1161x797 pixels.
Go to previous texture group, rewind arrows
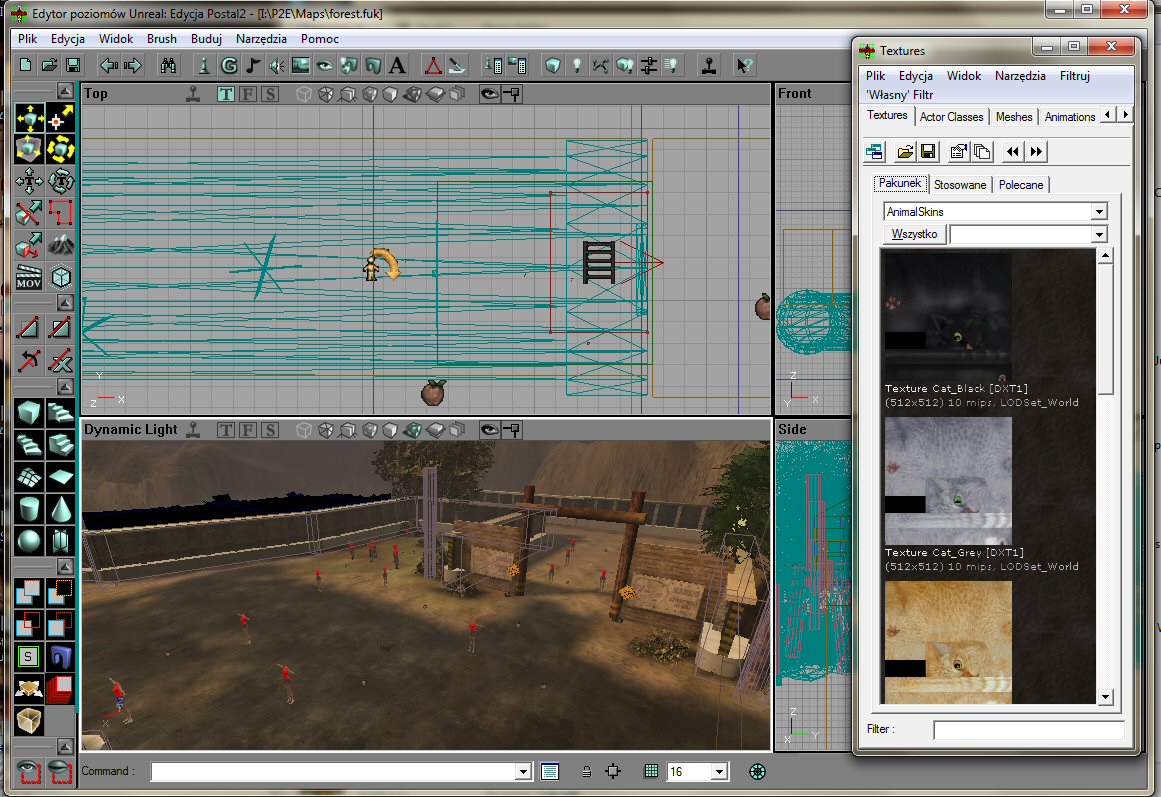[x=1012, y=152]
